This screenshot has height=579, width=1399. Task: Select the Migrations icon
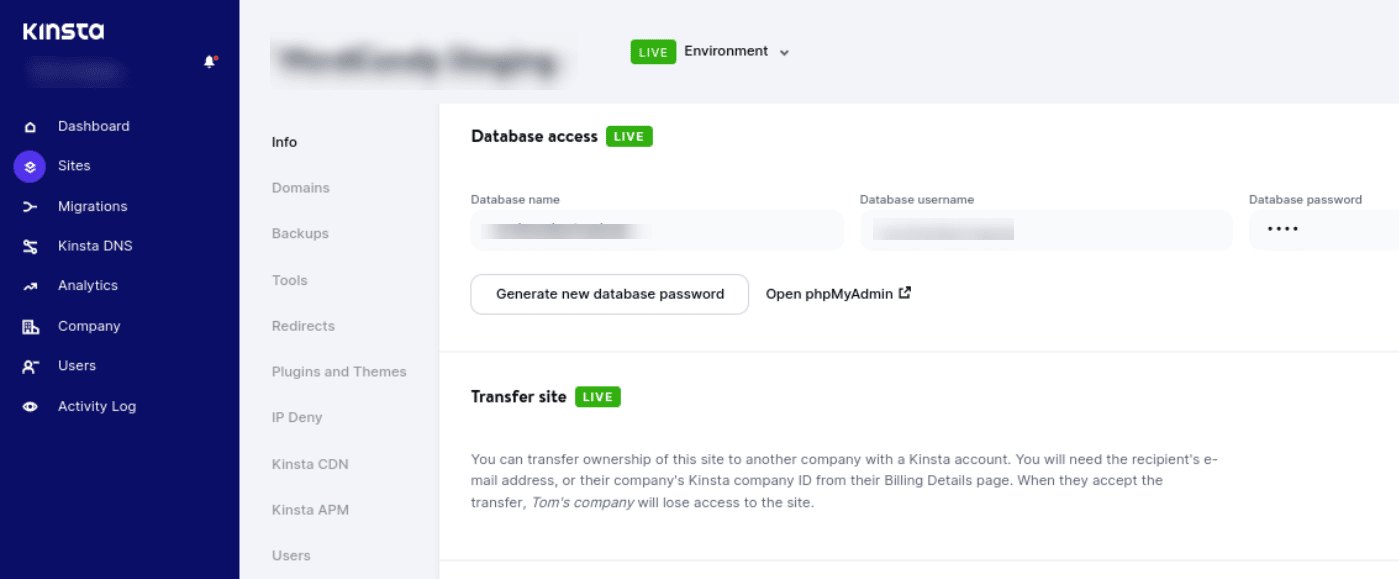[x=29, y=206]
